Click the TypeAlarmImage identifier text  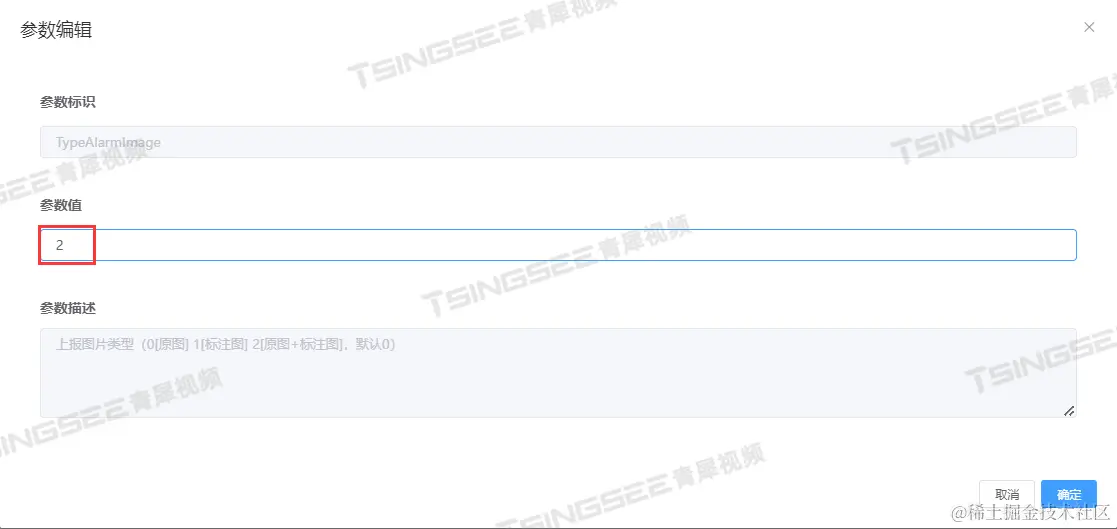(x=108, y=142)
